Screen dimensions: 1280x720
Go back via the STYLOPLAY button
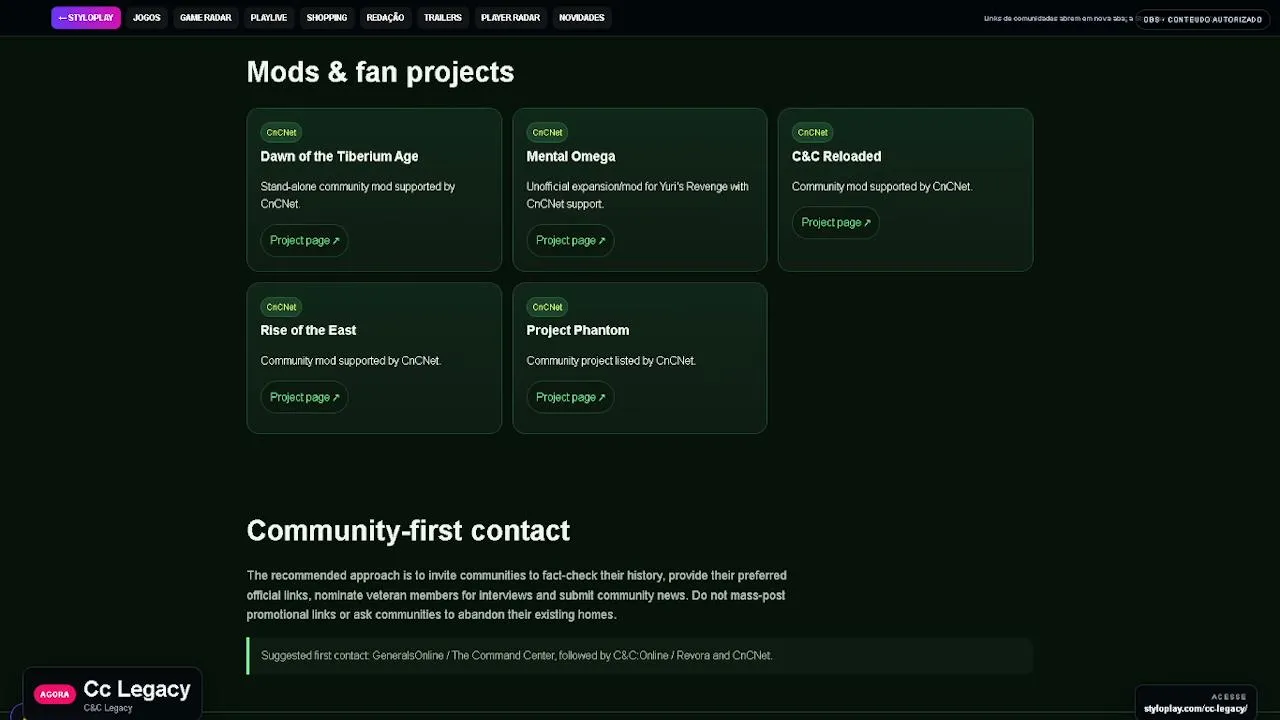86,17
